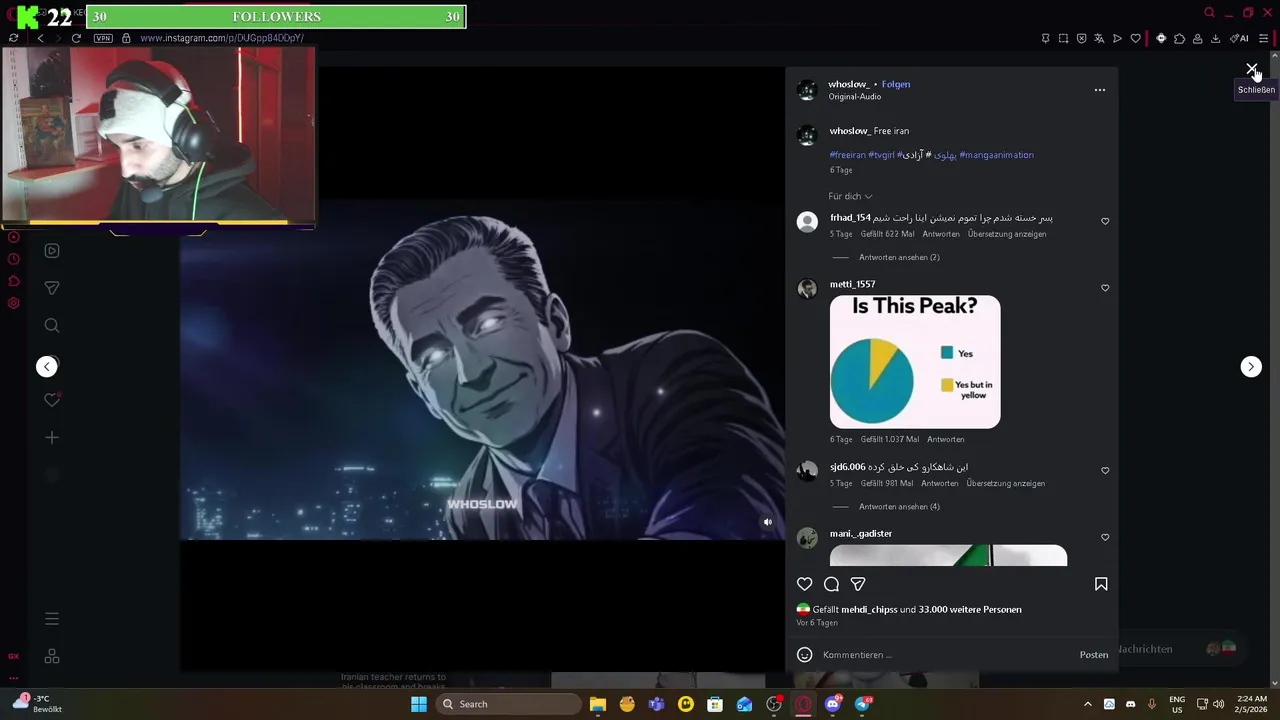The image size is (1280, 720).
Task: Open Instagram notifications heart in sidebar
Action: [52, 400]
